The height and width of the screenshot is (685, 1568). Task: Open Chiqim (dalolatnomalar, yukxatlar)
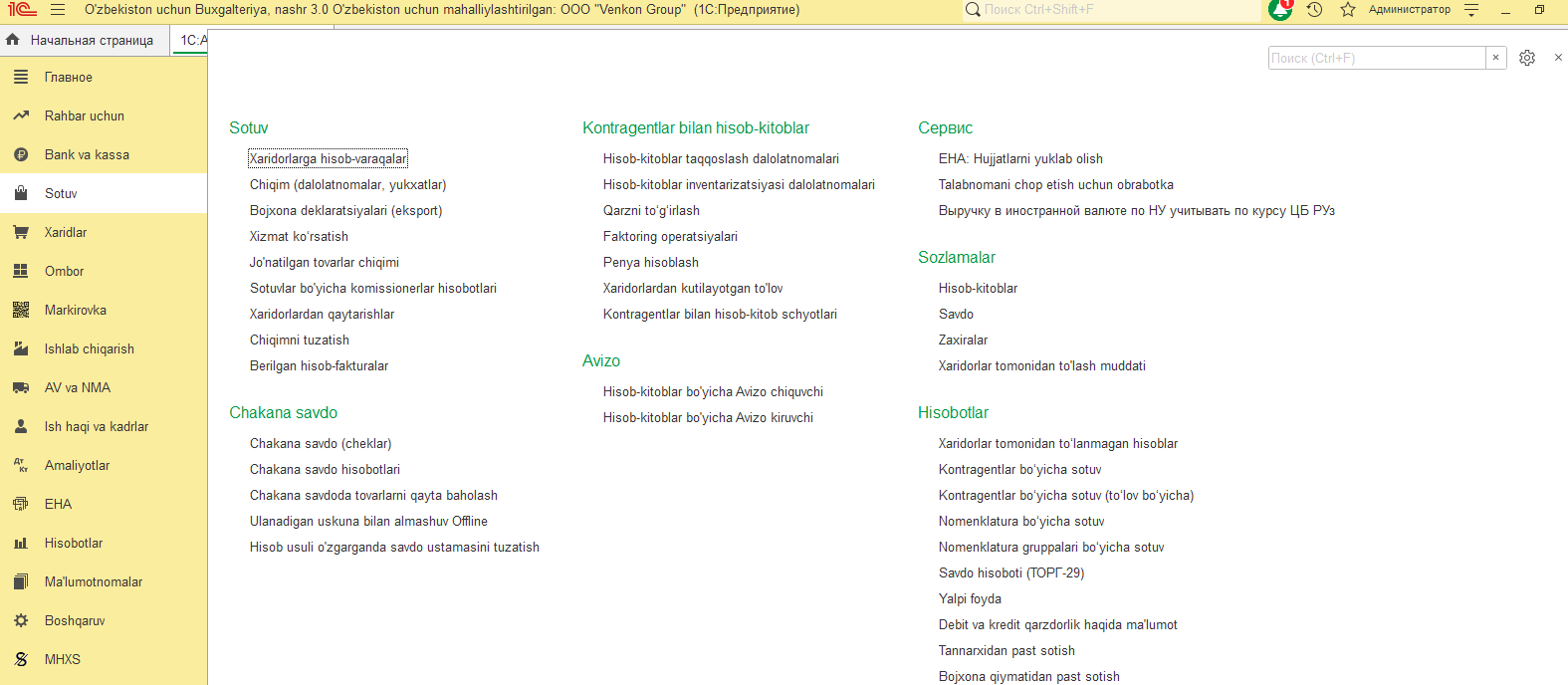coord(347,184)
